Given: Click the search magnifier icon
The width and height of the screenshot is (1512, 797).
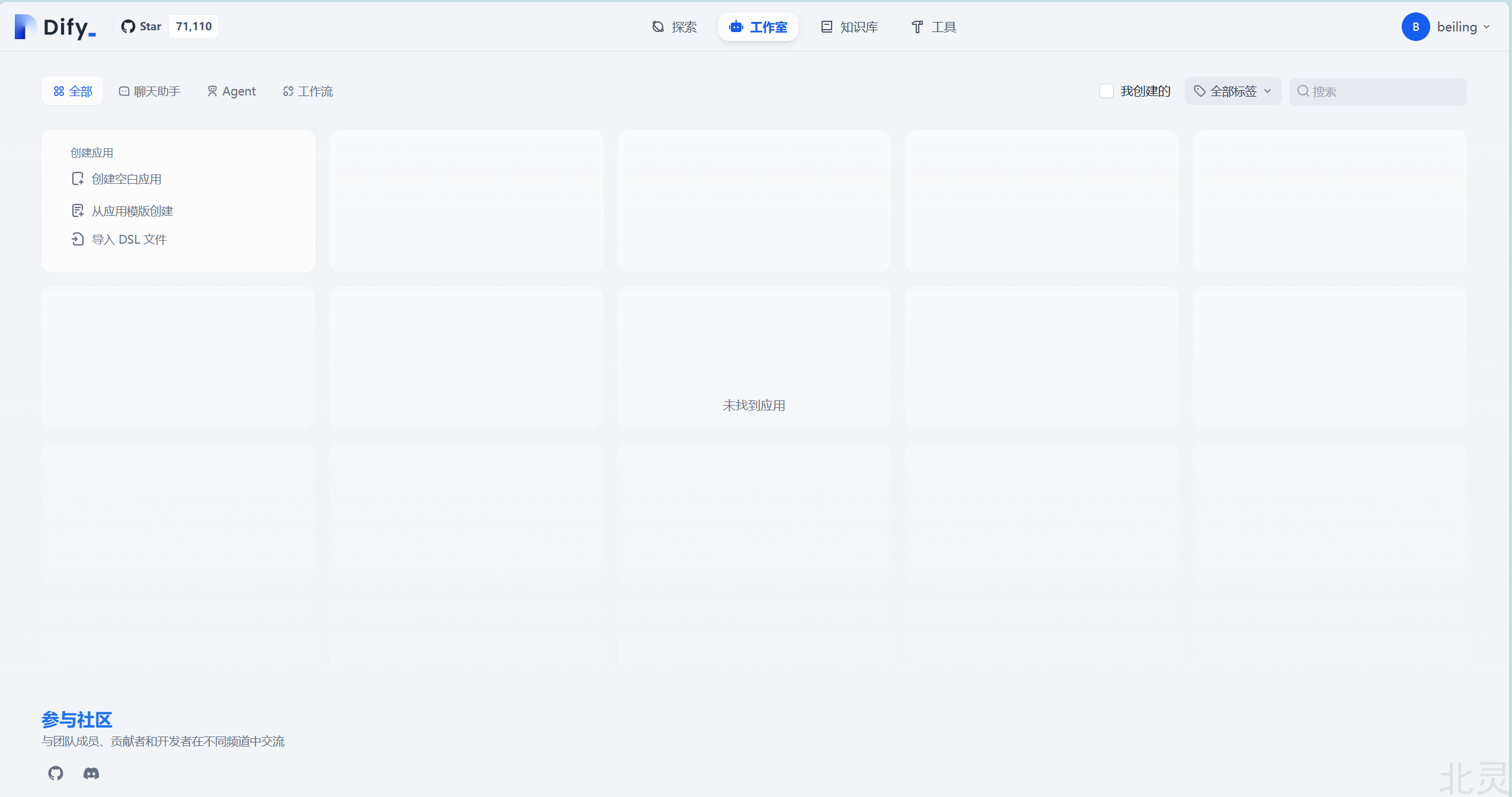Looking at the screenshot, I should click(x=1303, y=91).
